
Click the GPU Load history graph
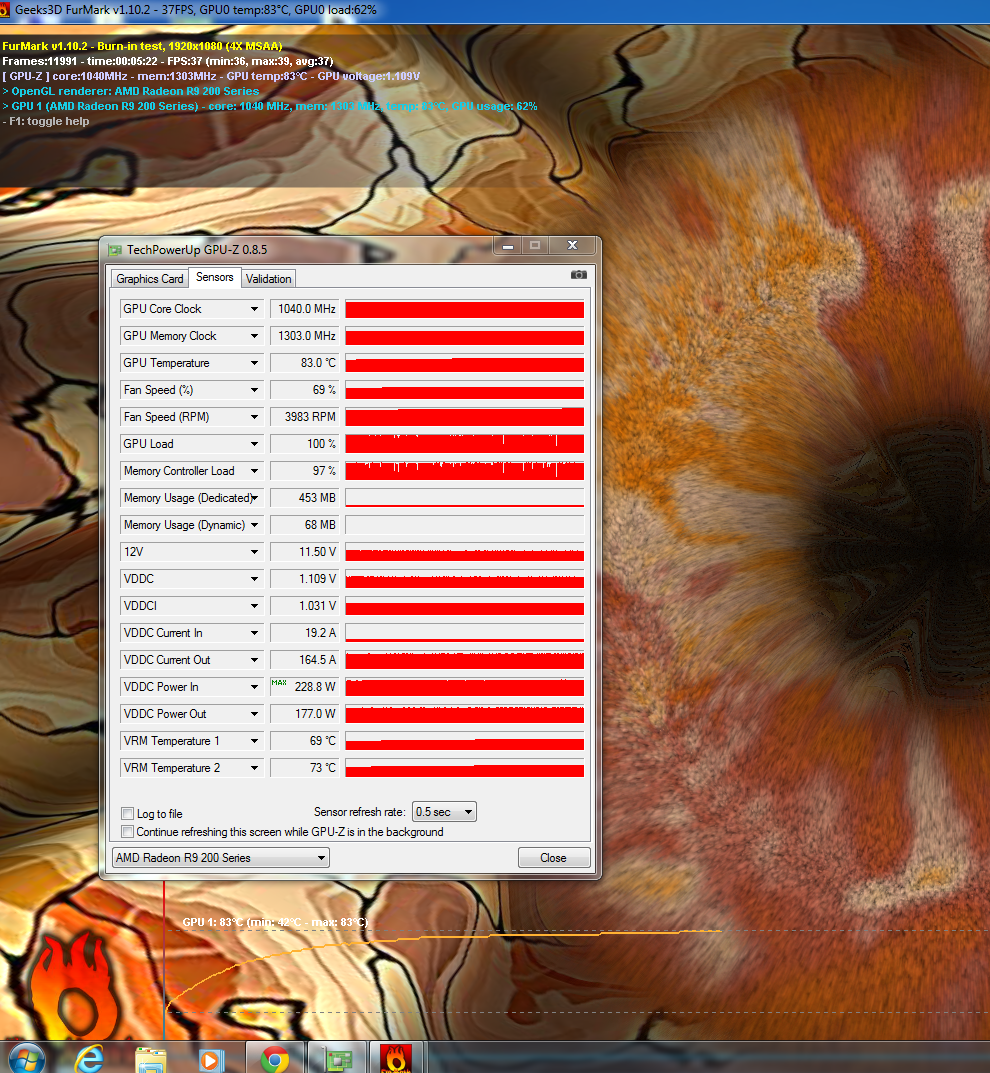465,444
